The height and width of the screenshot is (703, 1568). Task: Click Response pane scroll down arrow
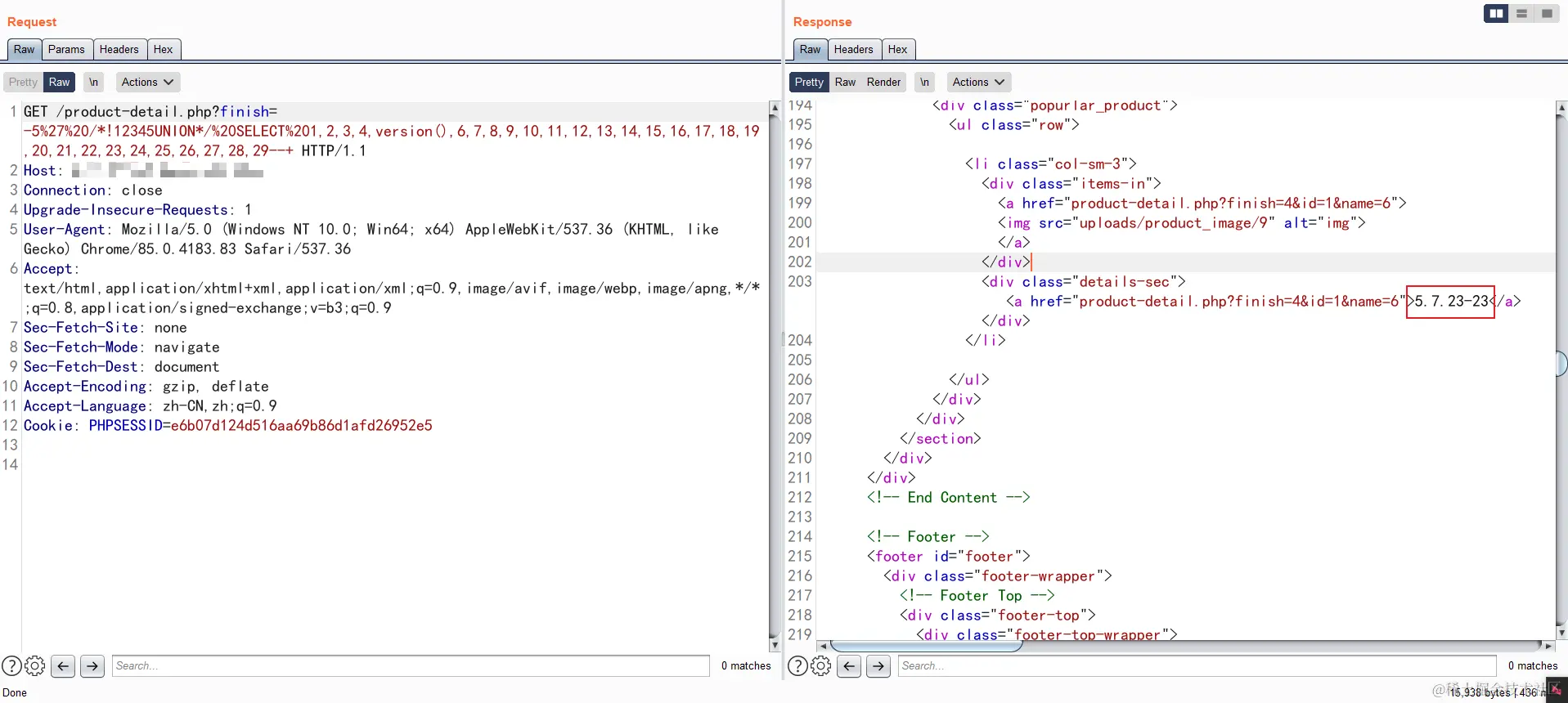(1561, 633)
